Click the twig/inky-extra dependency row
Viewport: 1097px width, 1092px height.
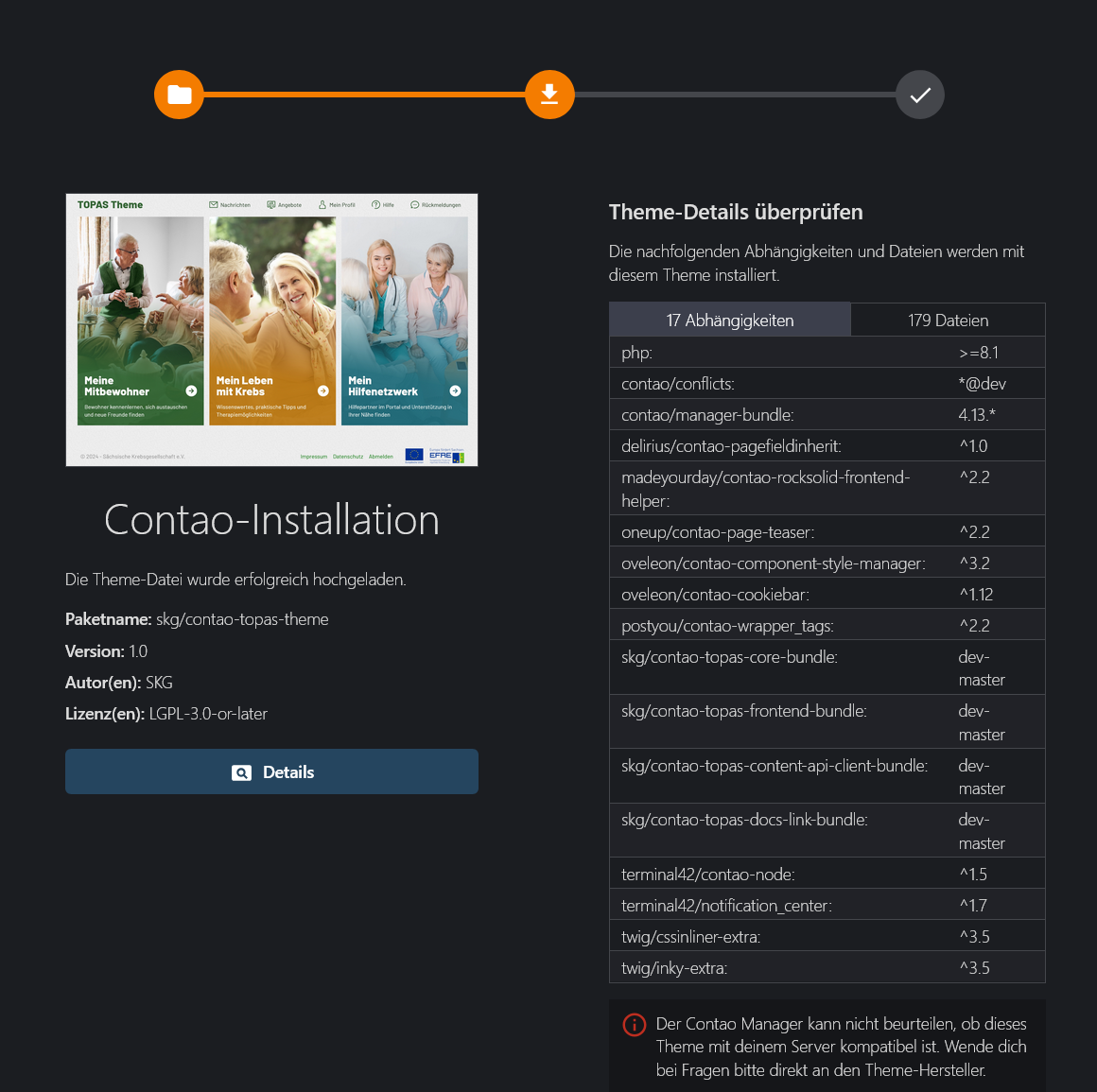(827, 967)
